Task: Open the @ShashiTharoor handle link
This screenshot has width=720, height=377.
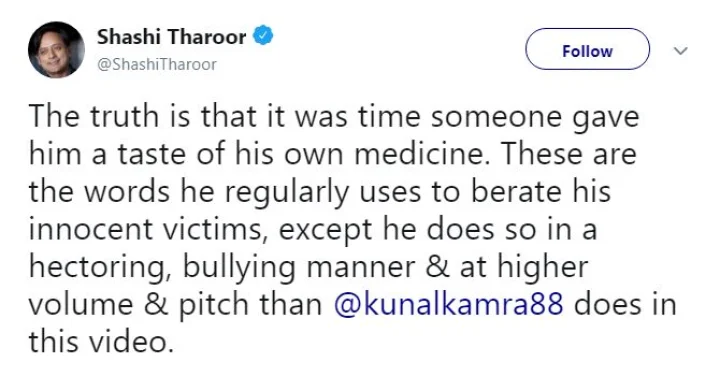Action: pyautogui.click(x=156, y=65)
